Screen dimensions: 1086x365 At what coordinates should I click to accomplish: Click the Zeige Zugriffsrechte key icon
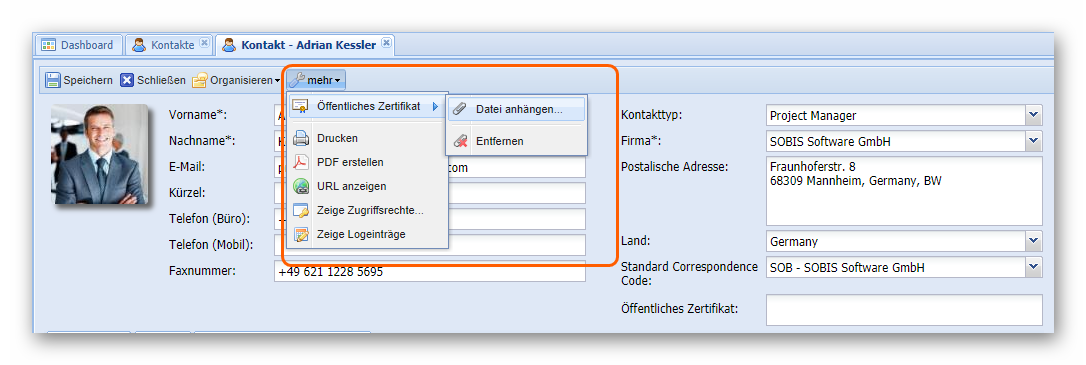click(x=301, y=210)
